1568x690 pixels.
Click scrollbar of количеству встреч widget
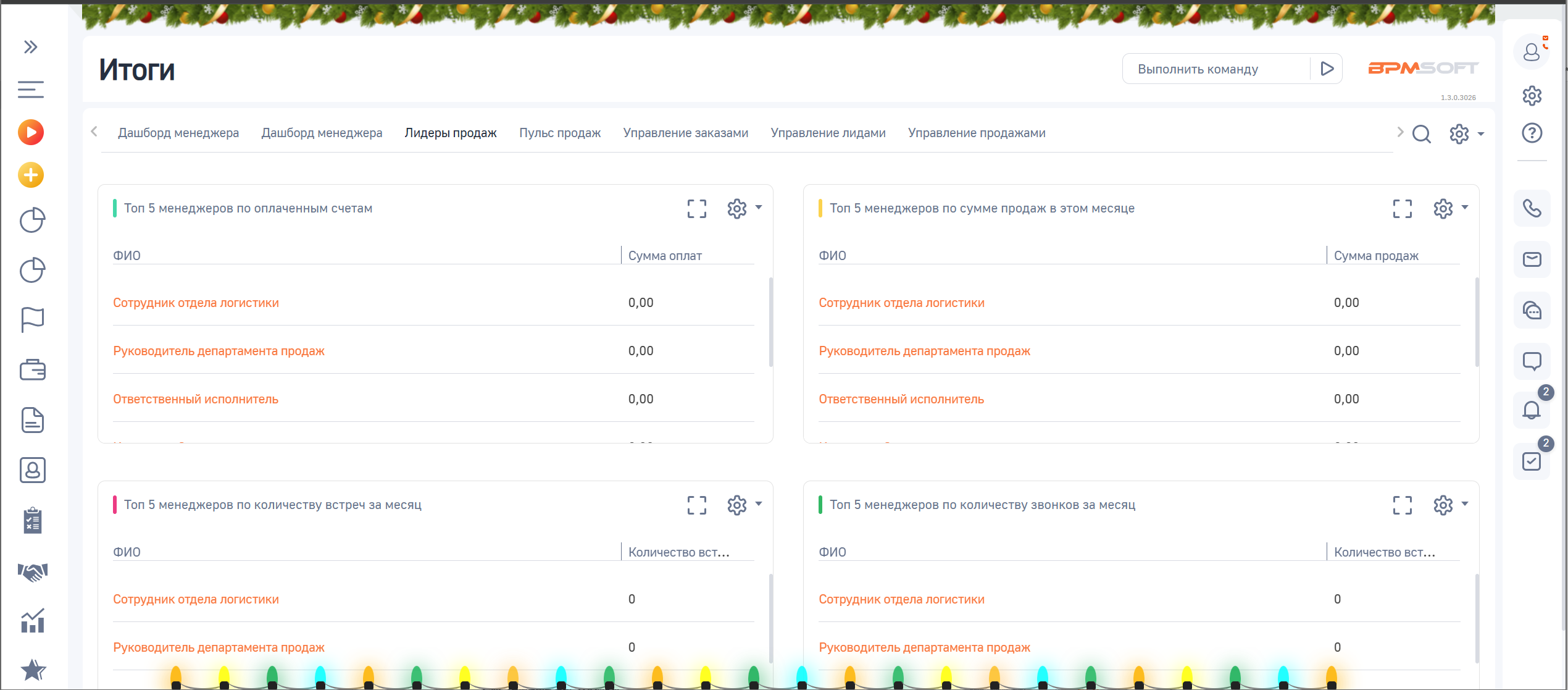[x=770, y=618]
